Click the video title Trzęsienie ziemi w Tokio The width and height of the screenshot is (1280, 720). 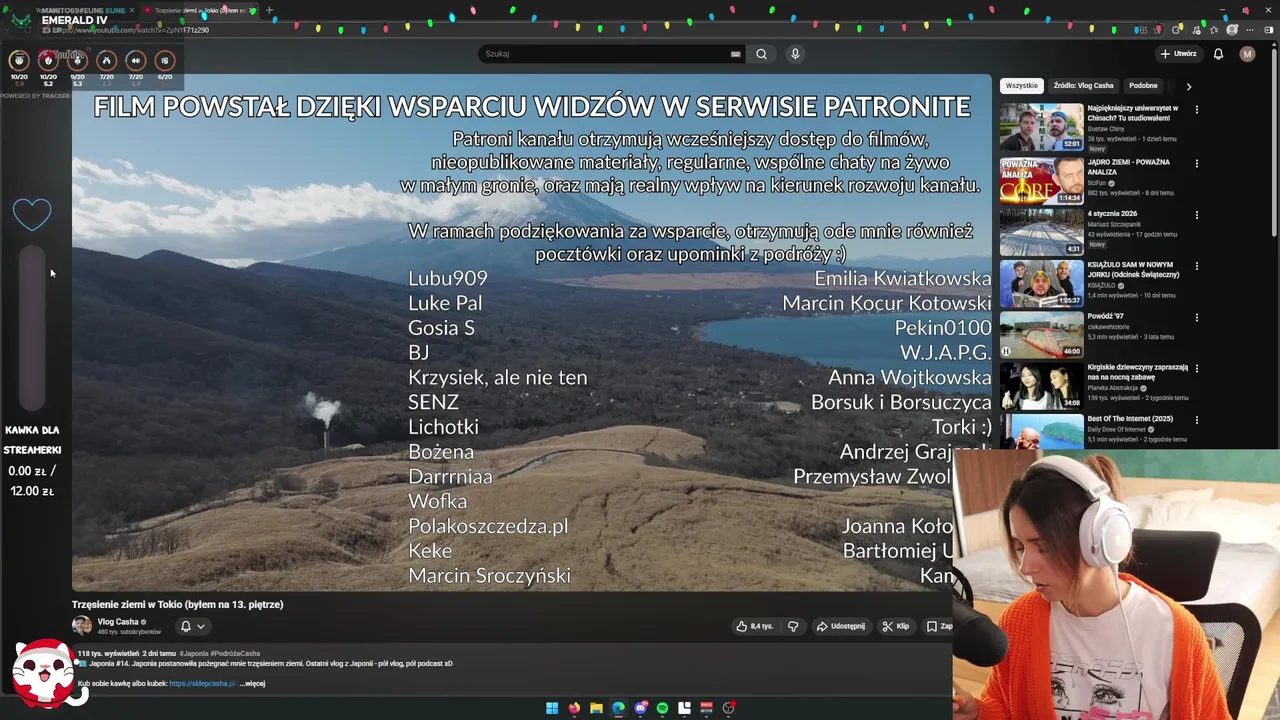click(x=177, y=604)
